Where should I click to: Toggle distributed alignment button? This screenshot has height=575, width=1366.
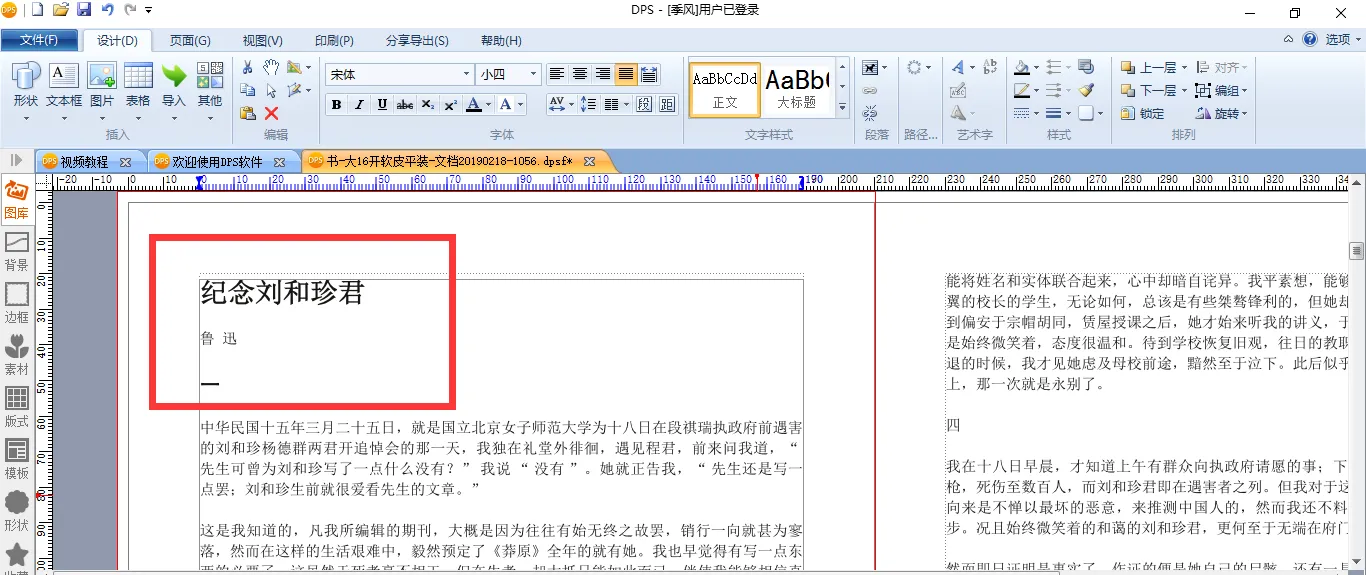click(x=649, y=74)
